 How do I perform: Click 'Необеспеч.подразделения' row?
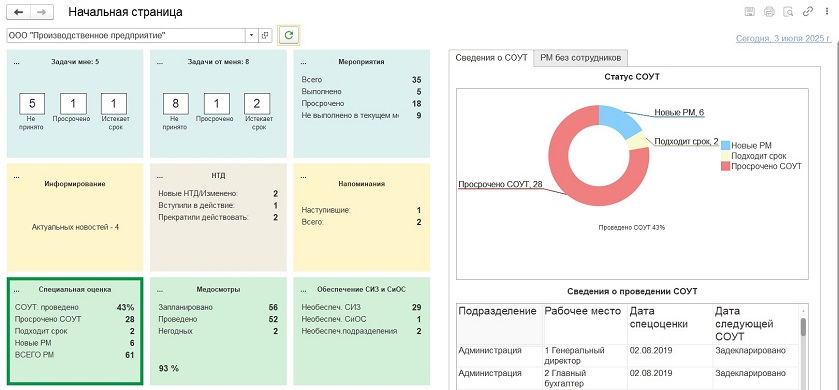361,331
